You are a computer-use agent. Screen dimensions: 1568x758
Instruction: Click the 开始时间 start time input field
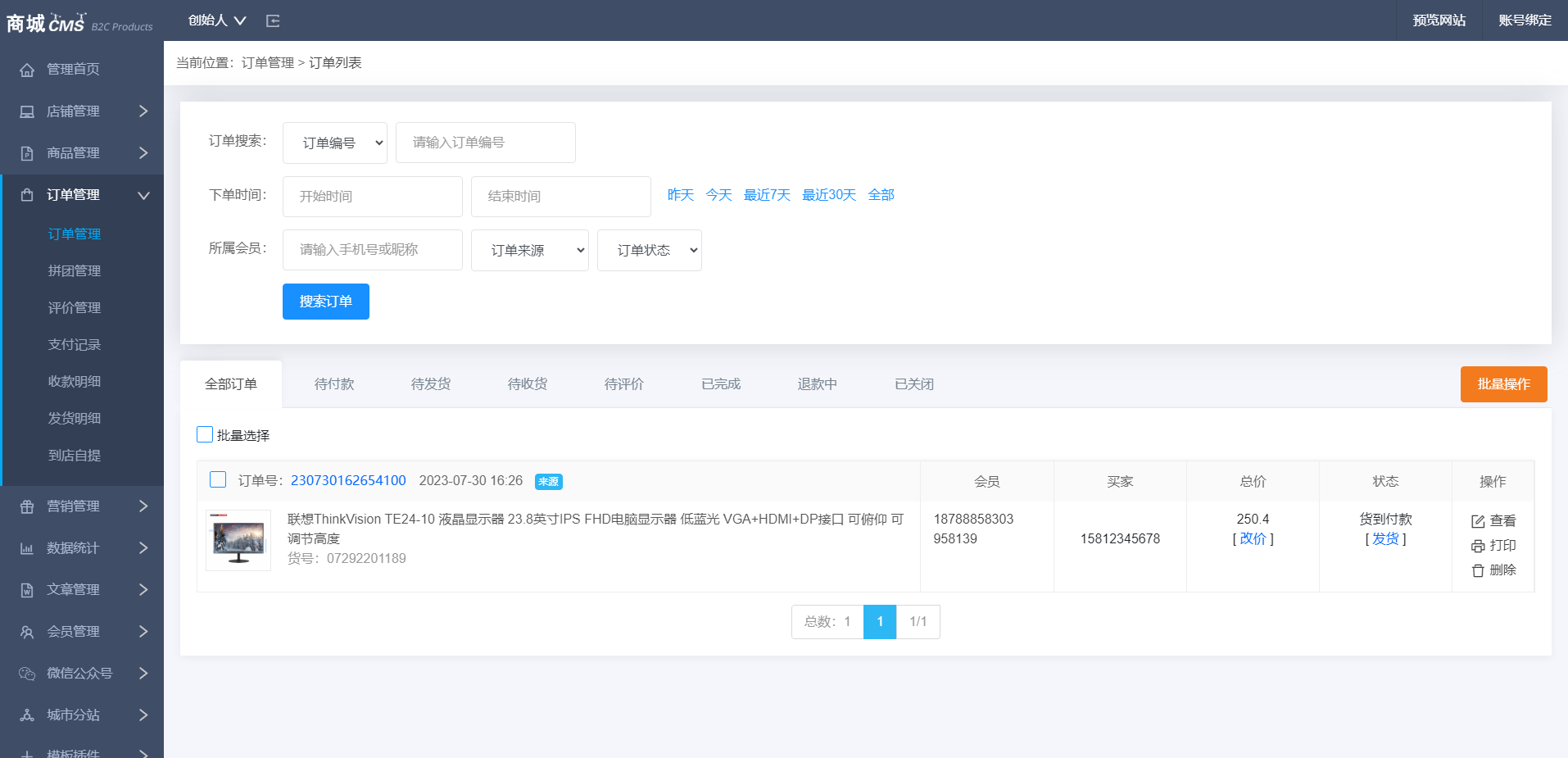tap(372, 196)
